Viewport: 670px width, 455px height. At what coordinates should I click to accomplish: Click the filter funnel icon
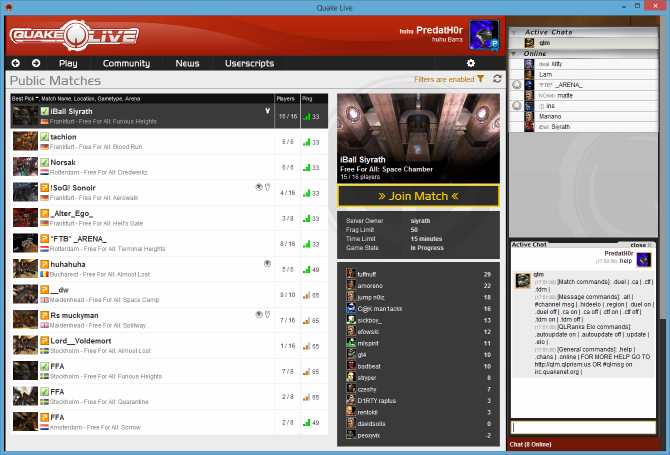(480, 79)
